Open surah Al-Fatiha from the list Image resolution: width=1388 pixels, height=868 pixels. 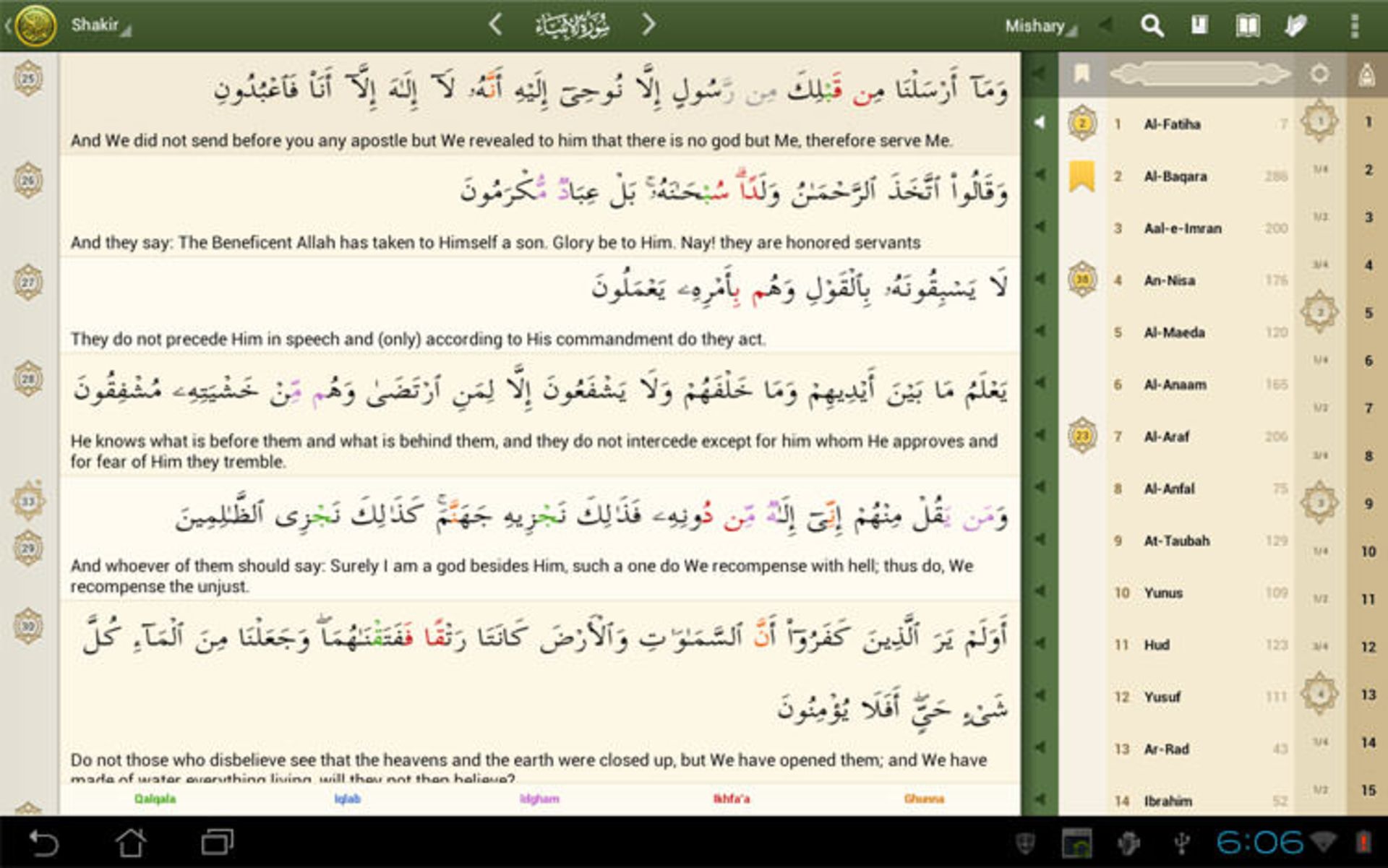tap(1171, 124)
